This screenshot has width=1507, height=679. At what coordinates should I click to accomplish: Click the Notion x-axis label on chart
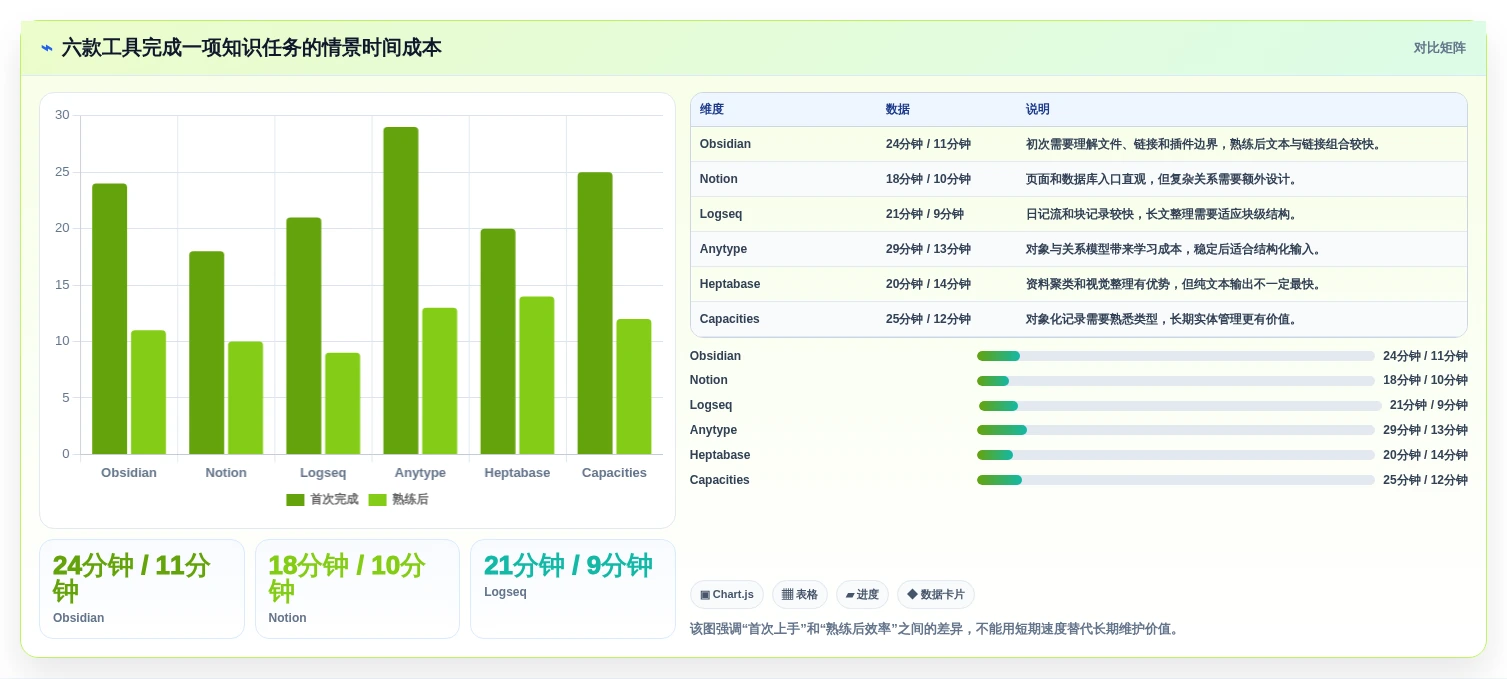pos(226,473)
